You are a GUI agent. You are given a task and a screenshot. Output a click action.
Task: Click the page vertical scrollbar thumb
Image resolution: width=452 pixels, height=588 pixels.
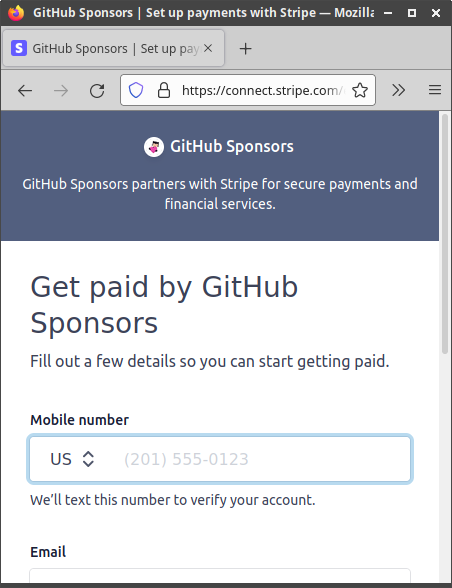coord(445,234)
